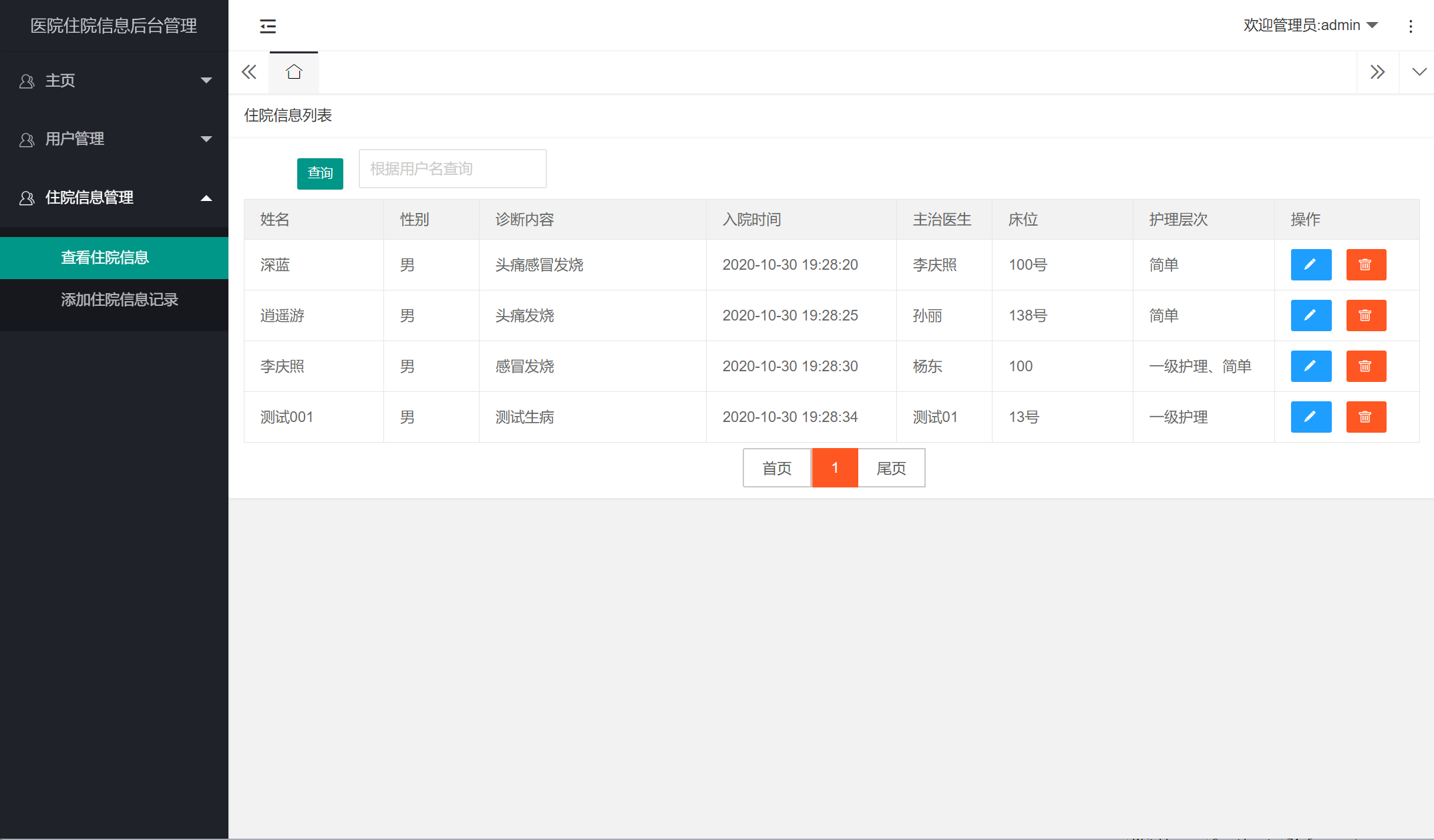Expand the 用户管理 sidebar menu

114,139
